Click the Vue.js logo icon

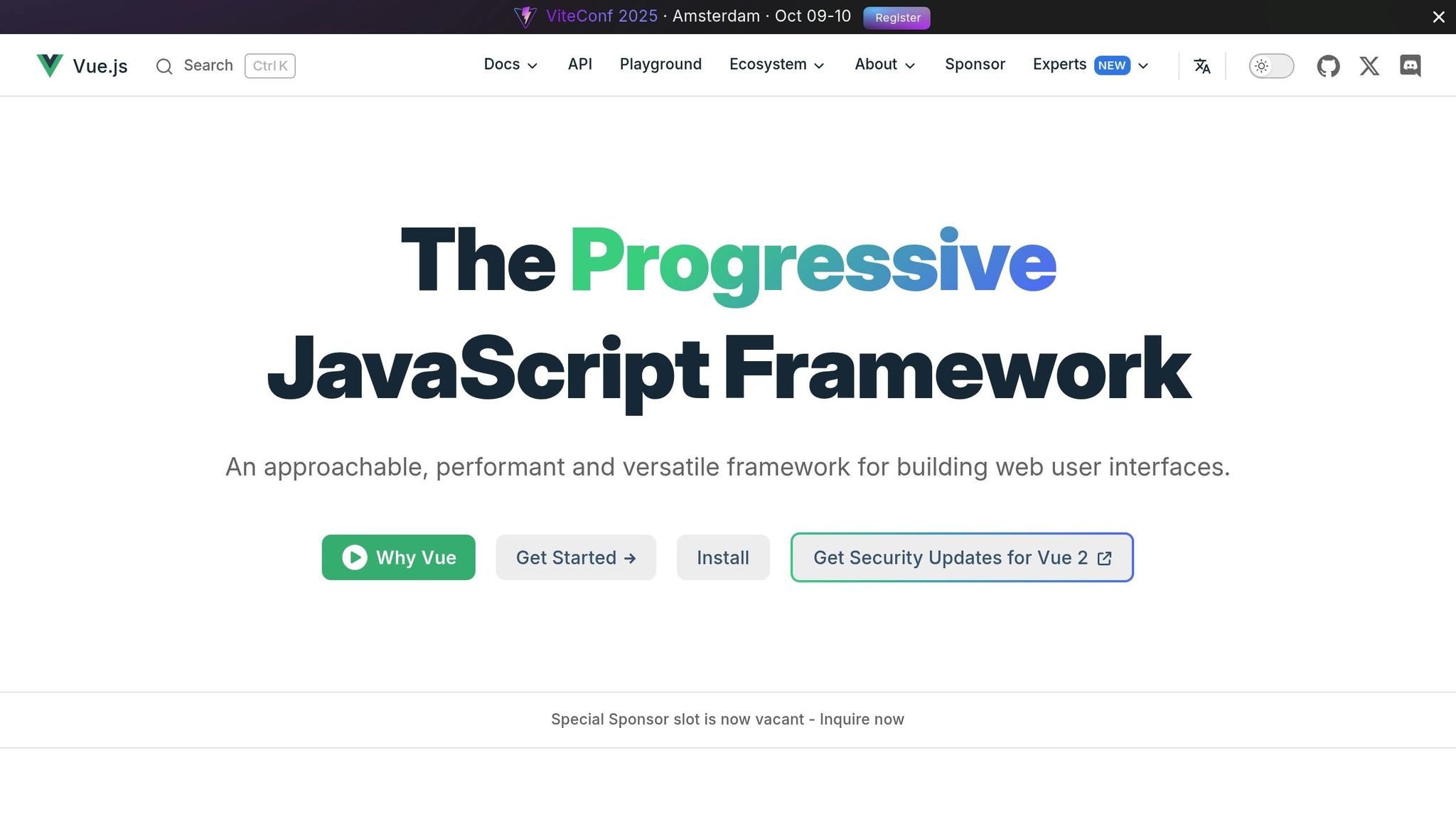click(50, 65)
